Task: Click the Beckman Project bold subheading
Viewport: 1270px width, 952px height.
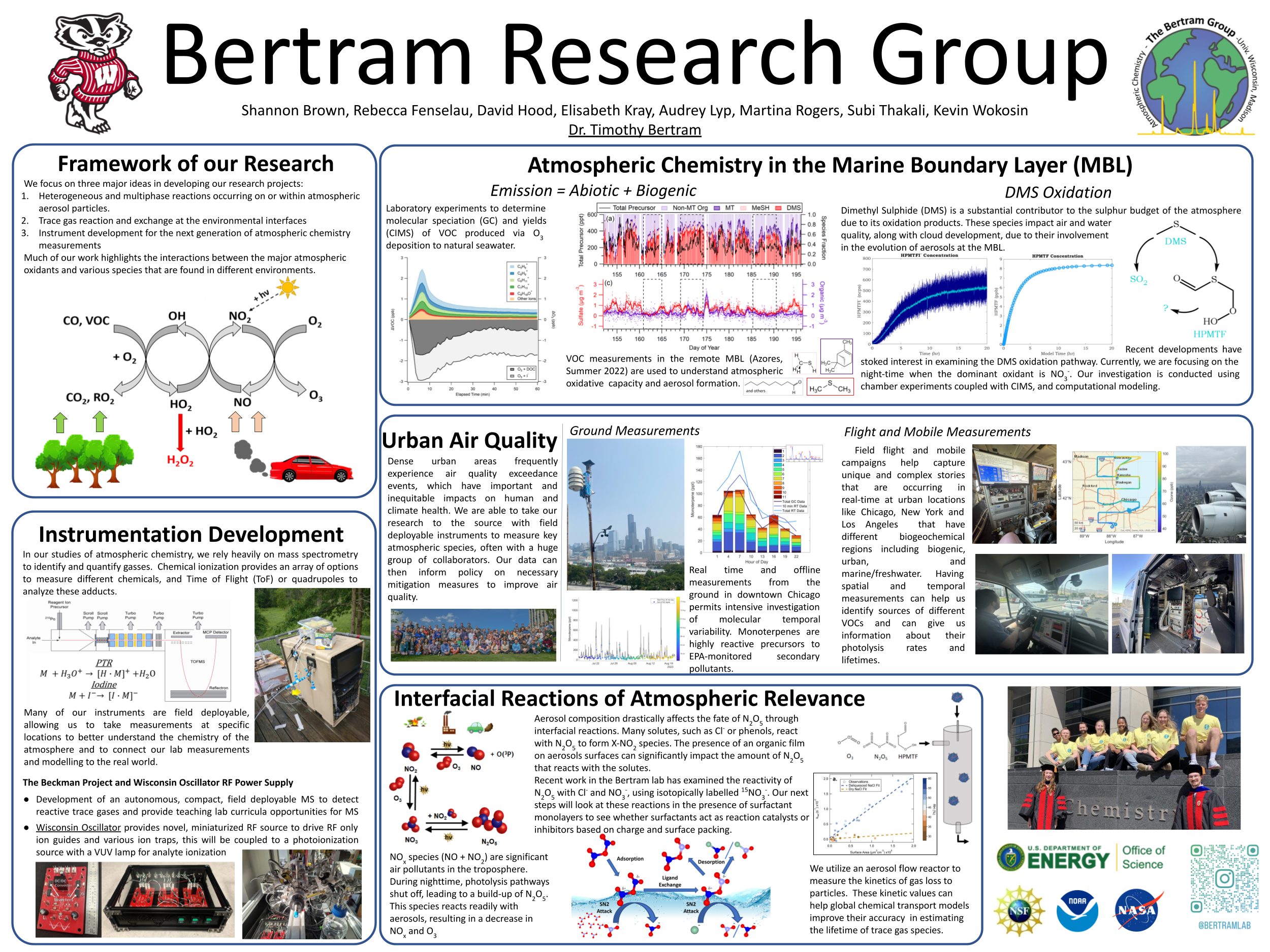Action: [x=157, y=783]
